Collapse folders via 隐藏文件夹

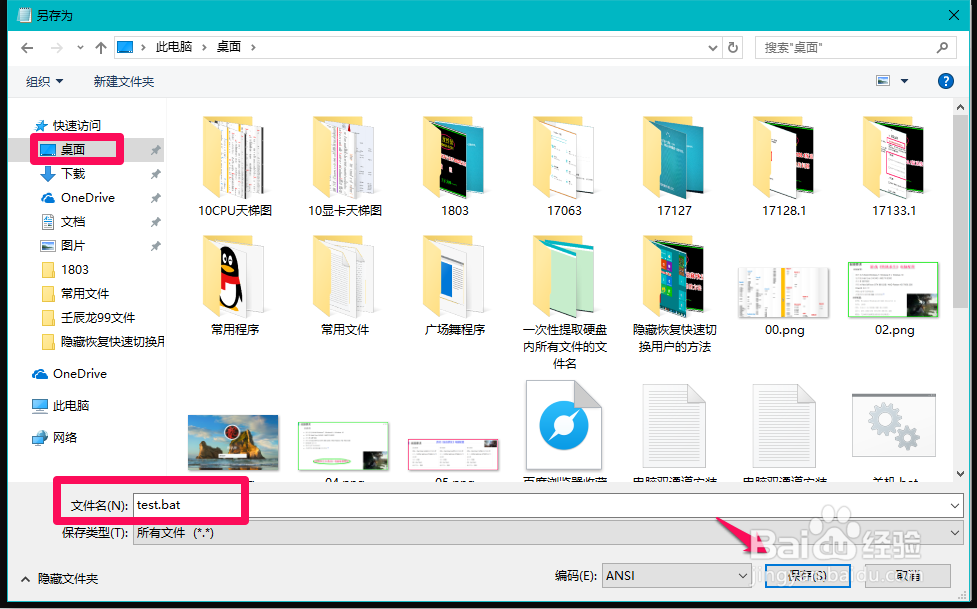(x=60, y=579)
